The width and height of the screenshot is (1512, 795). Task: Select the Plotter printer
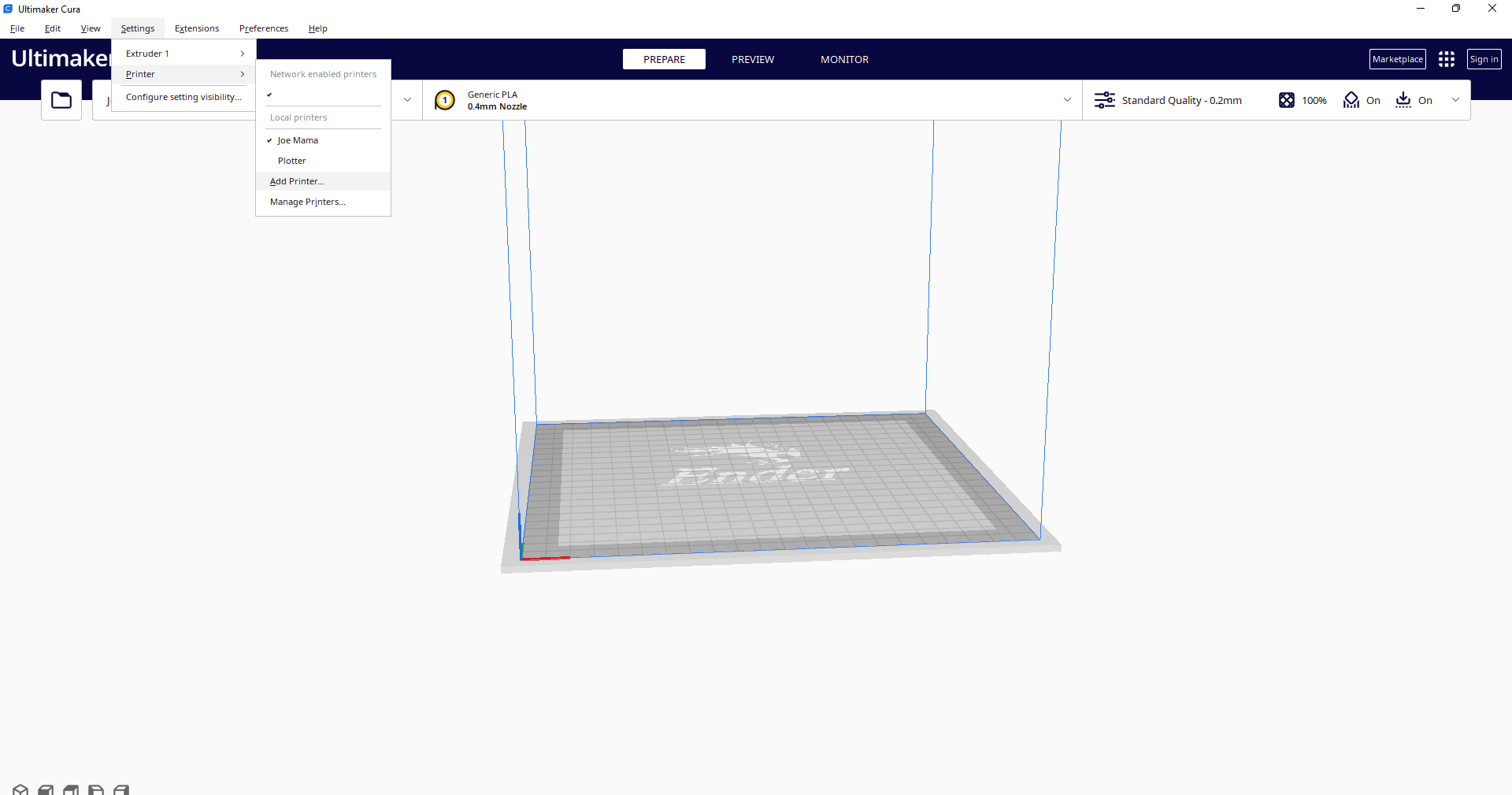[x=323, y=161]
